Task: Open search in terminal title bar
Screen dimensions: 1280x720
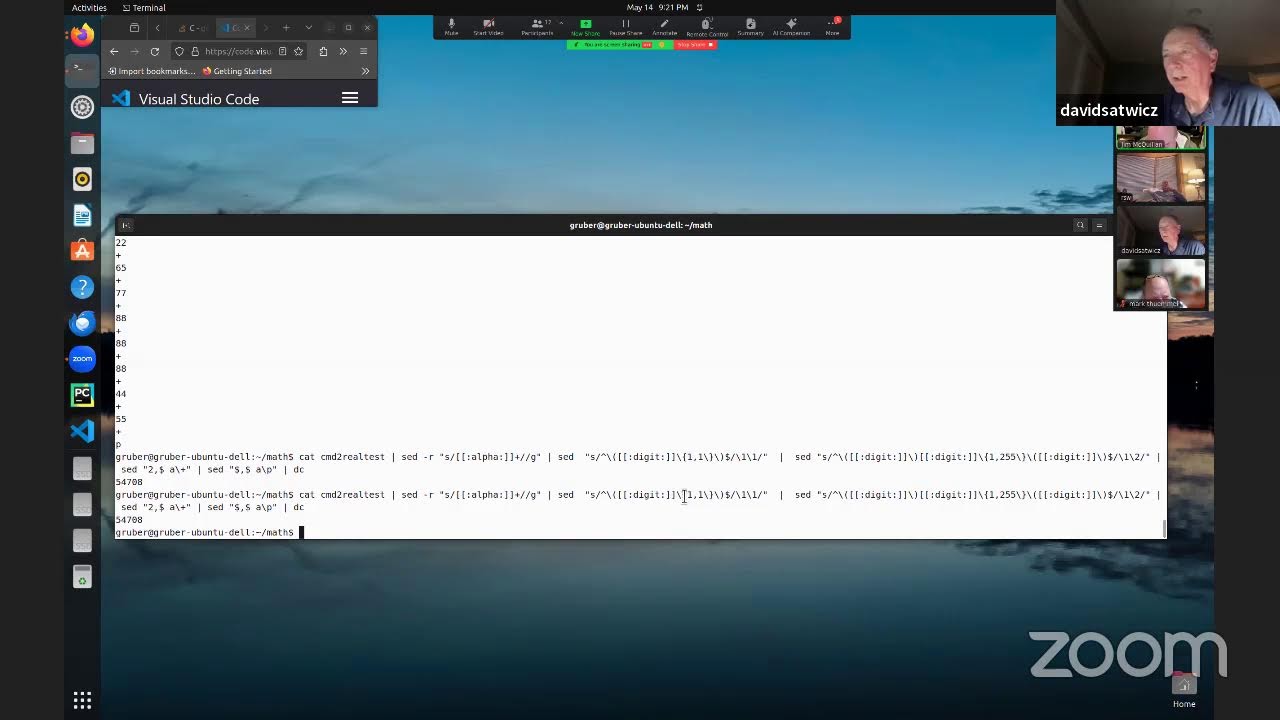Action: (x=1080, y=225)
